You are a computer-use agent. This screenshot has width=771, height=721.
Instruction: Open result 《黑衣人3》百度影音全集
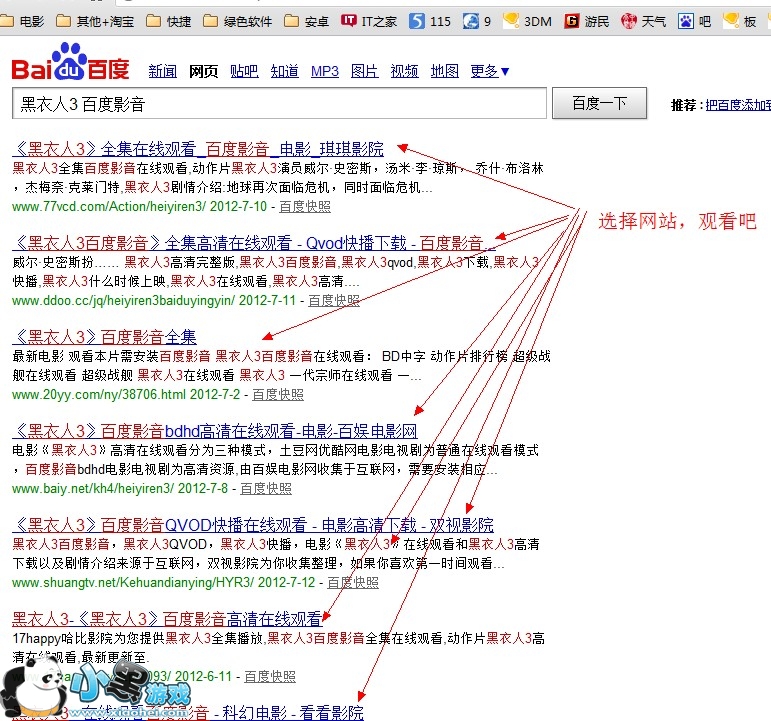pyautogui.click(x=104, y=337)
